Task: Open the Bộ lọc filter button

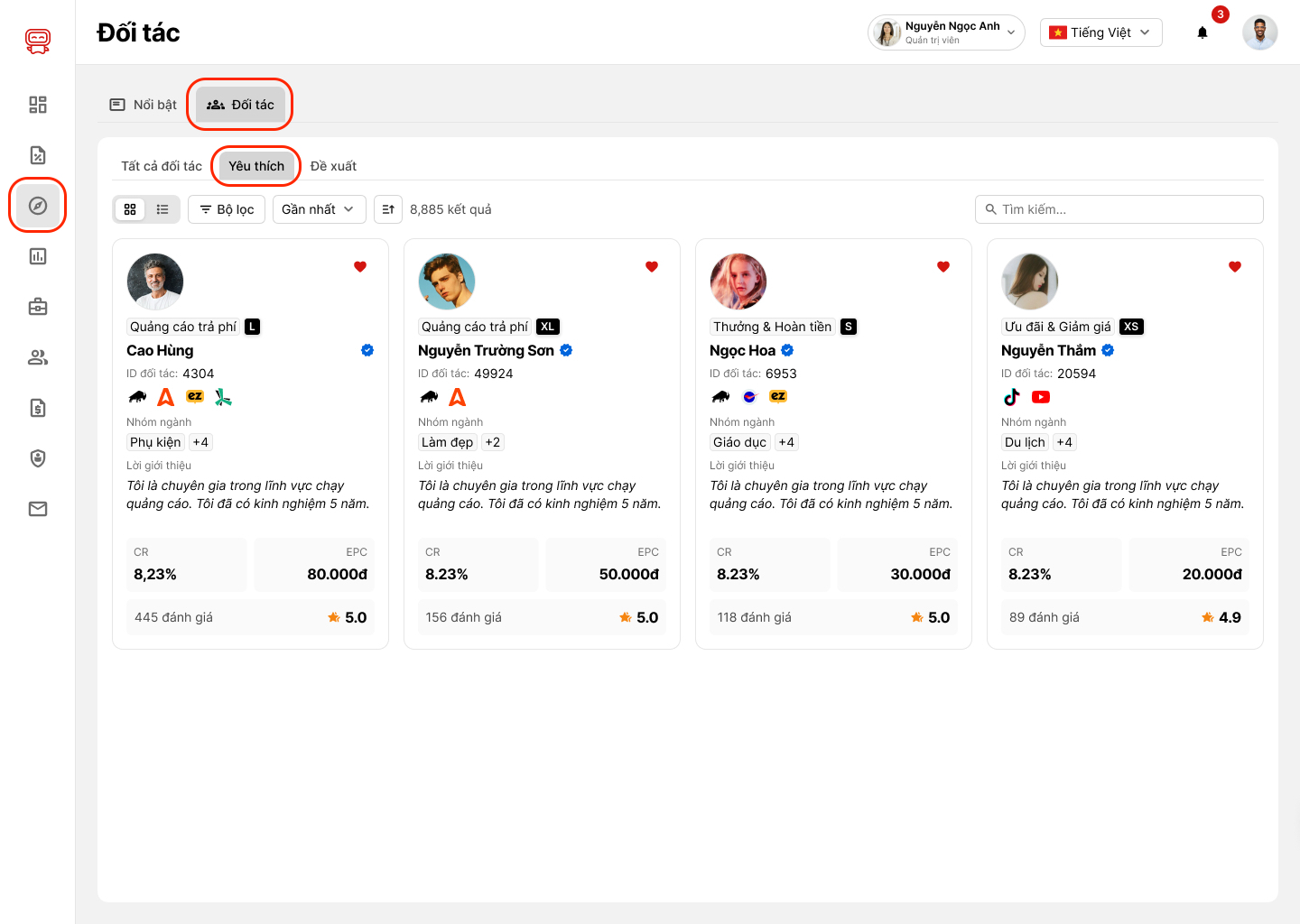Action: [x=227, y=209]
